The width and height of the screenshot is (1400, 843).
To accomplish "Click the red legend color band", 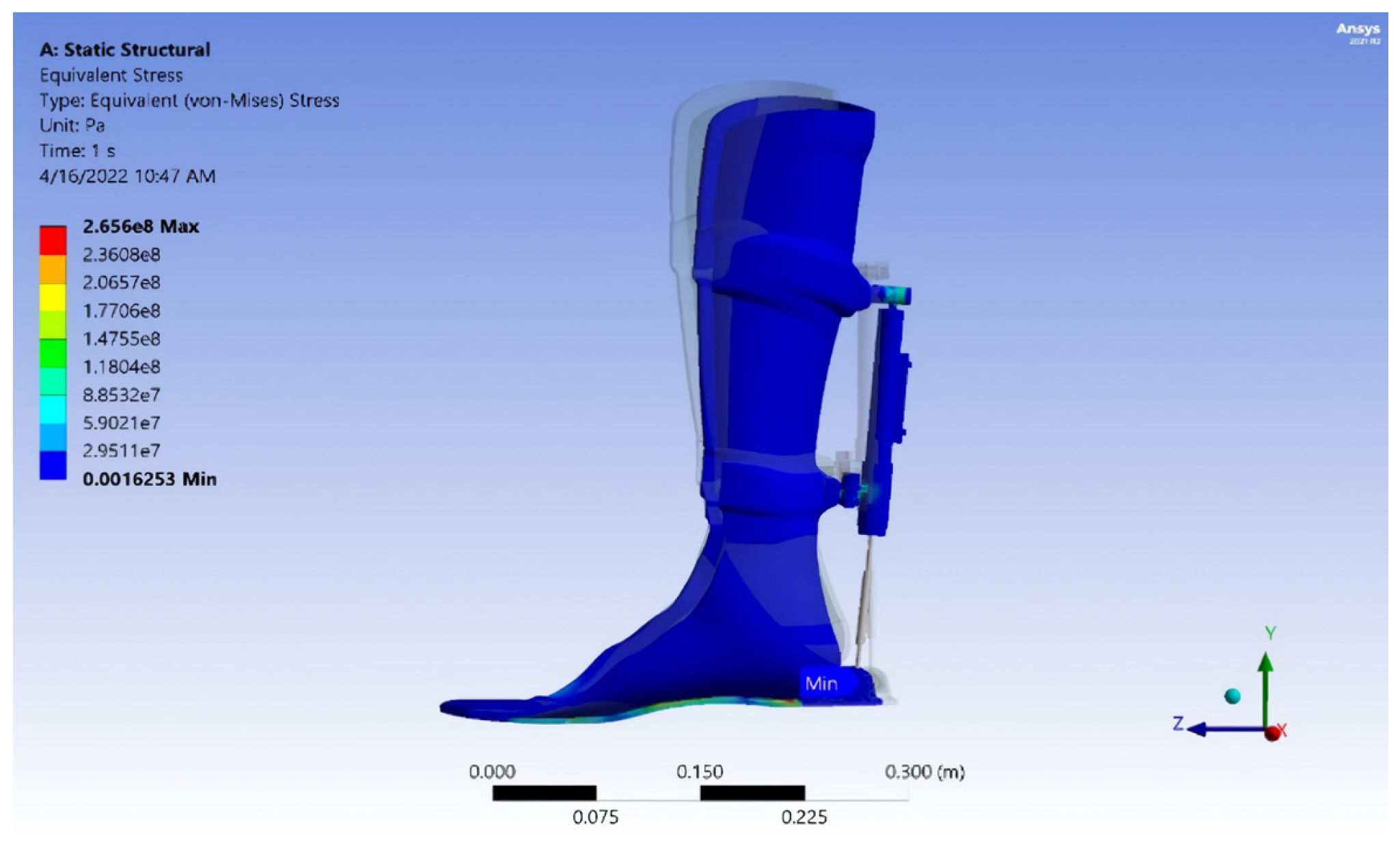I will point(53,240).
